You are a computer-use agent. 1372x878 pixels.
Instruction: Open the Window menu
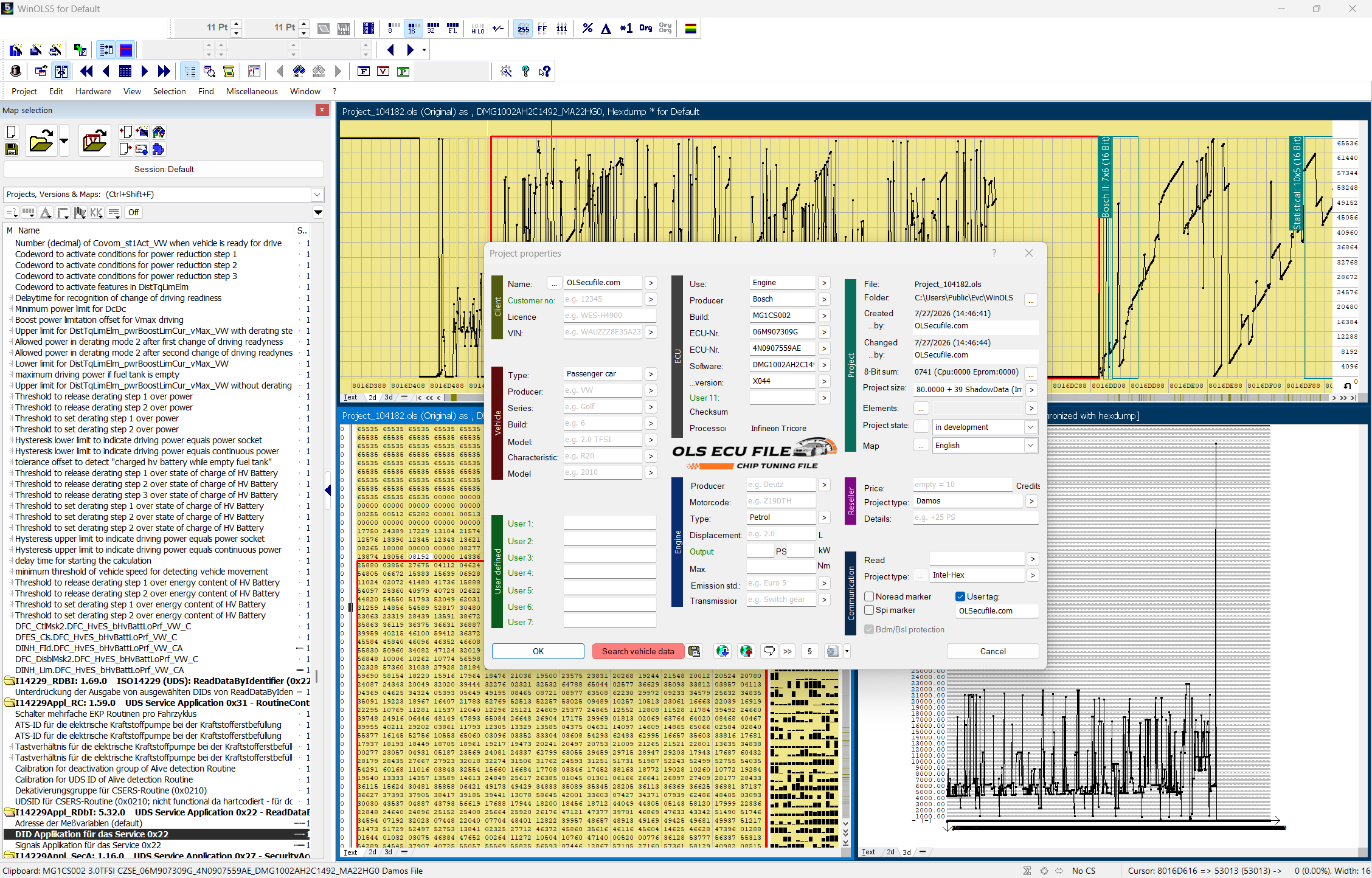pos(305,91)
